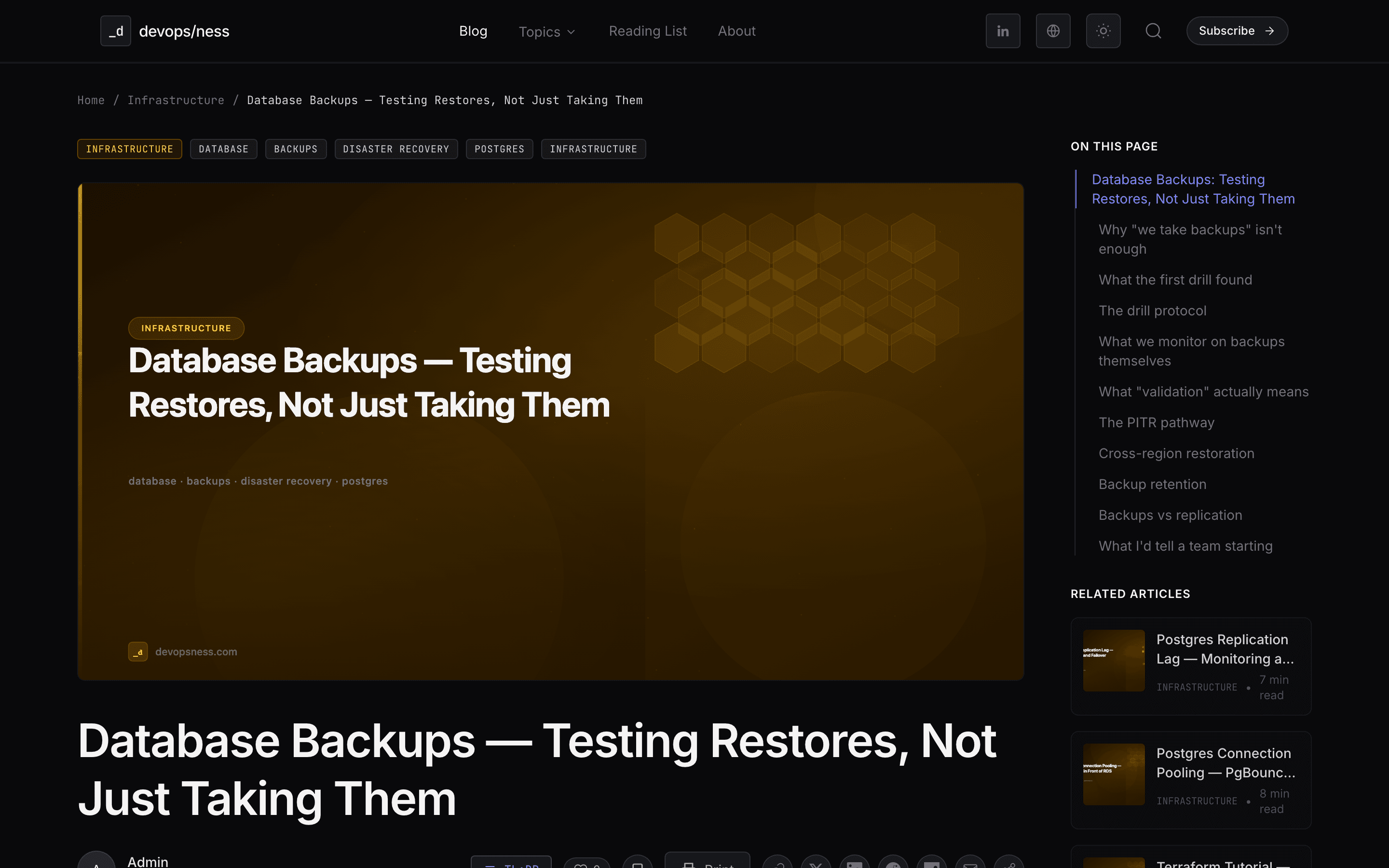Jump to 'What "validation" actually means'
The image size is (1389, 868).
[1203, 392]
